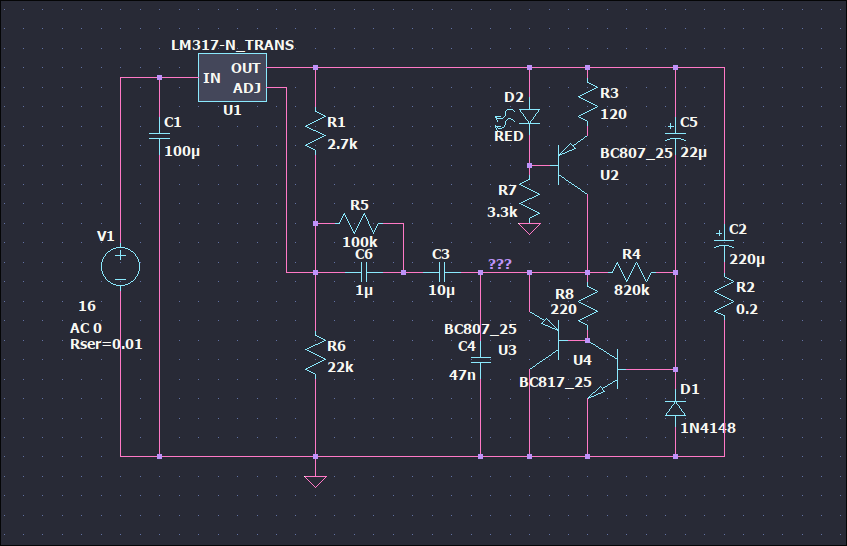
Task: Click the AC 0 source parameter
Action: 86,328
